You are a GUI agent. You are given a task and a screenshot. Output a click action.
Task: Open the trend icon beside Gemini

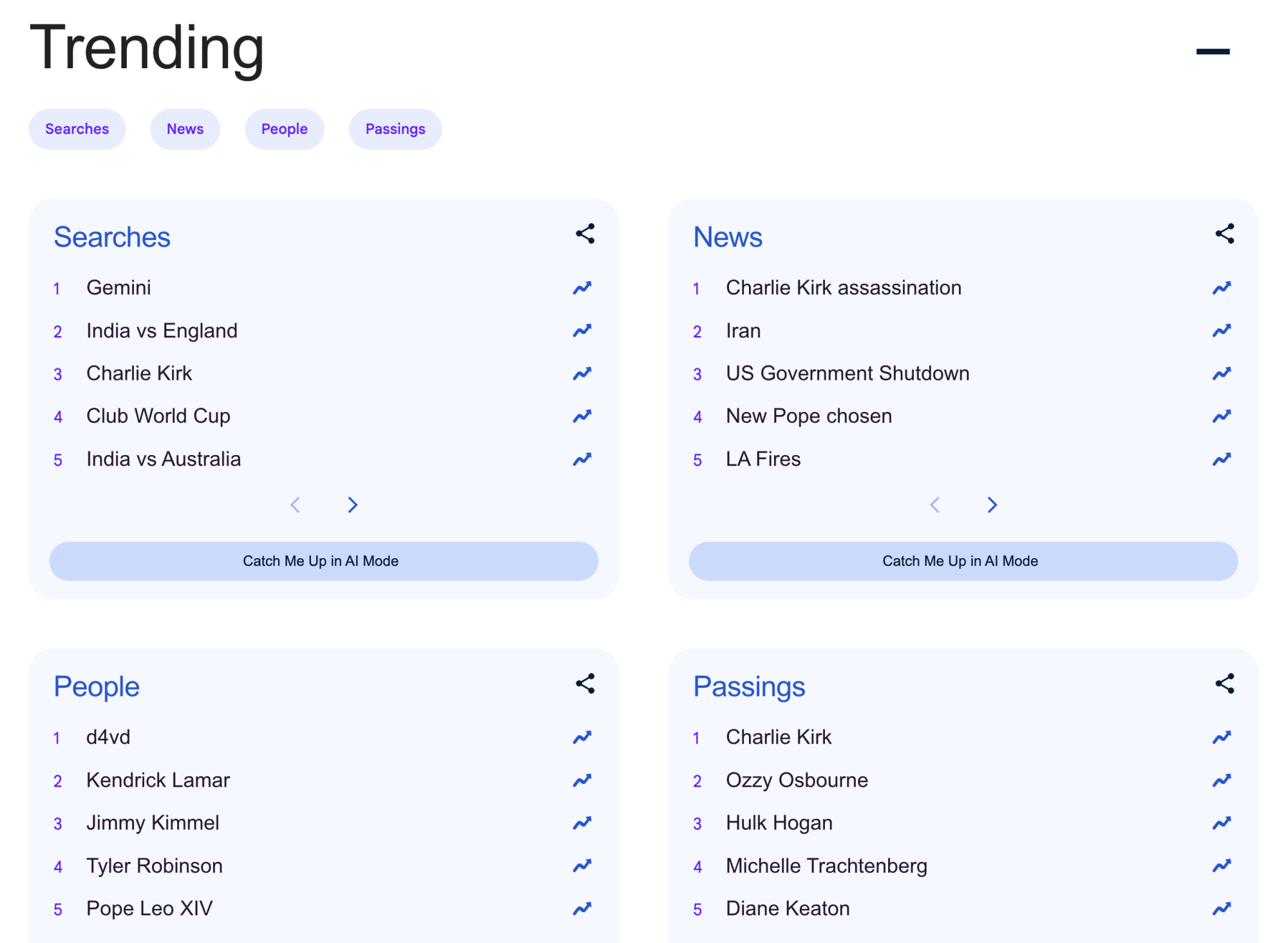tap(582, 288)
